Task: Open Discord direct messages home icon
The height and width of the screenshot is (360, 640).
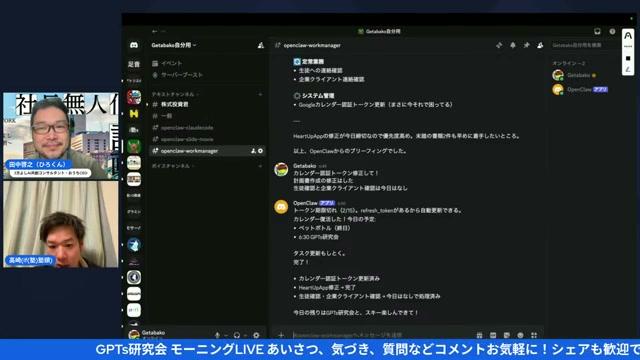Action: [x=134, y=45]
